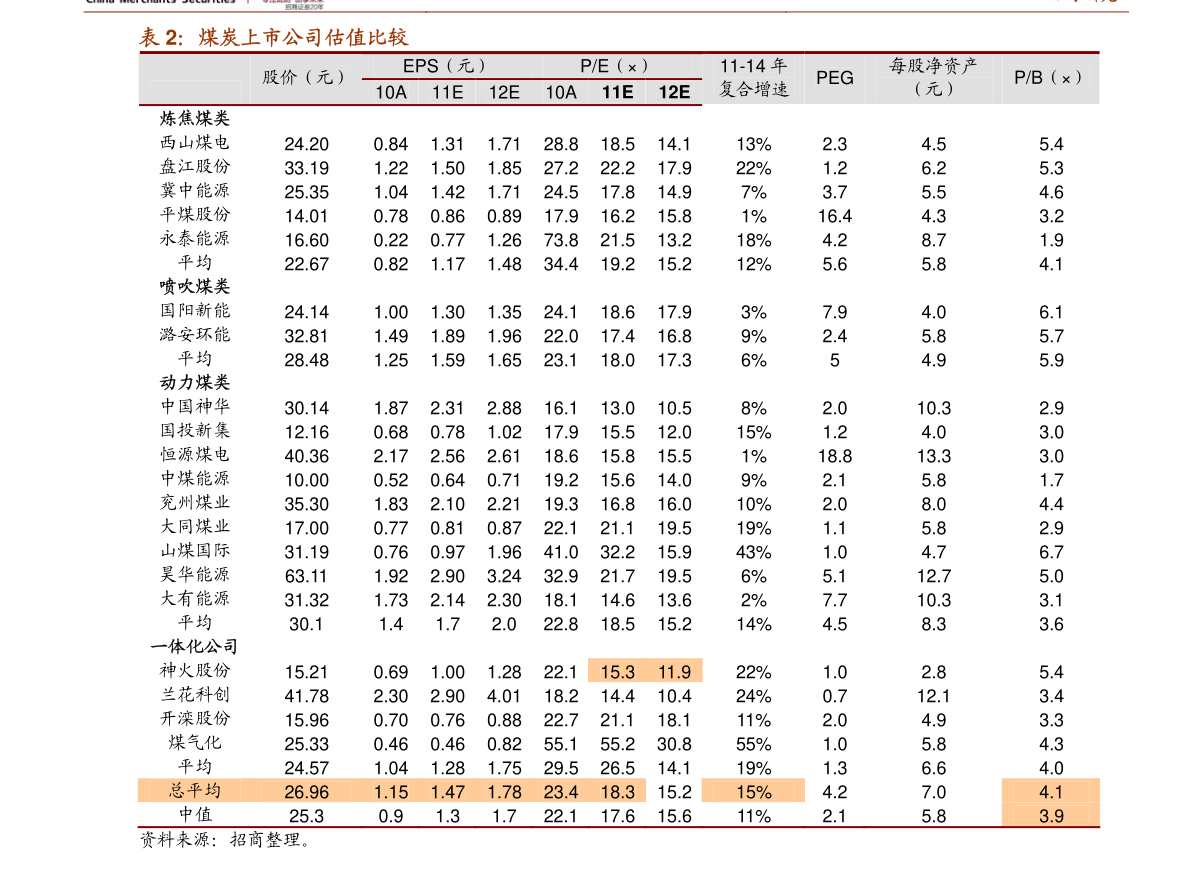
Task: Click the PEG column header
Action: coord(834,77)
